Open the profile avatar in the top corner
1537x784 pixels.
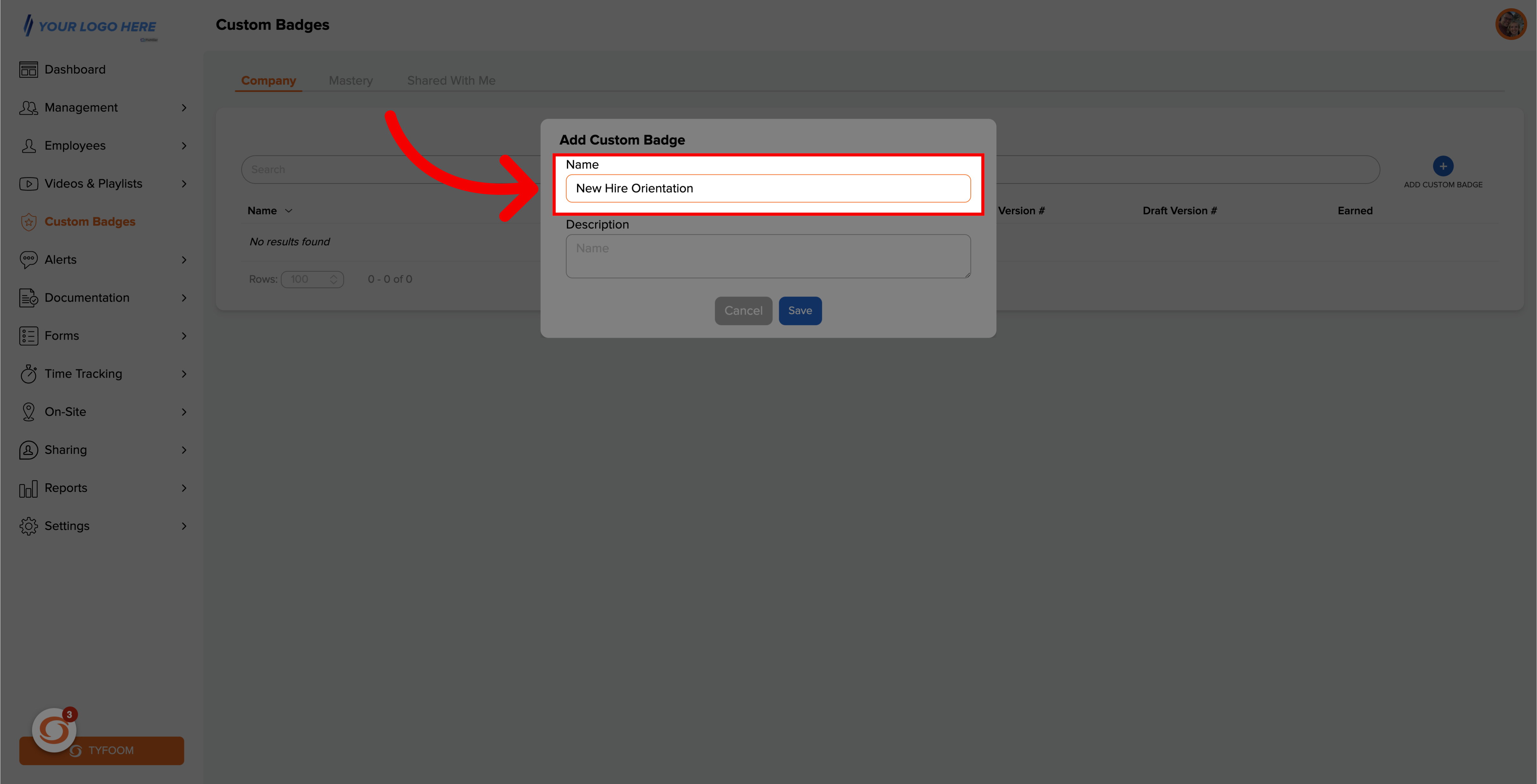pos(1511,24)
